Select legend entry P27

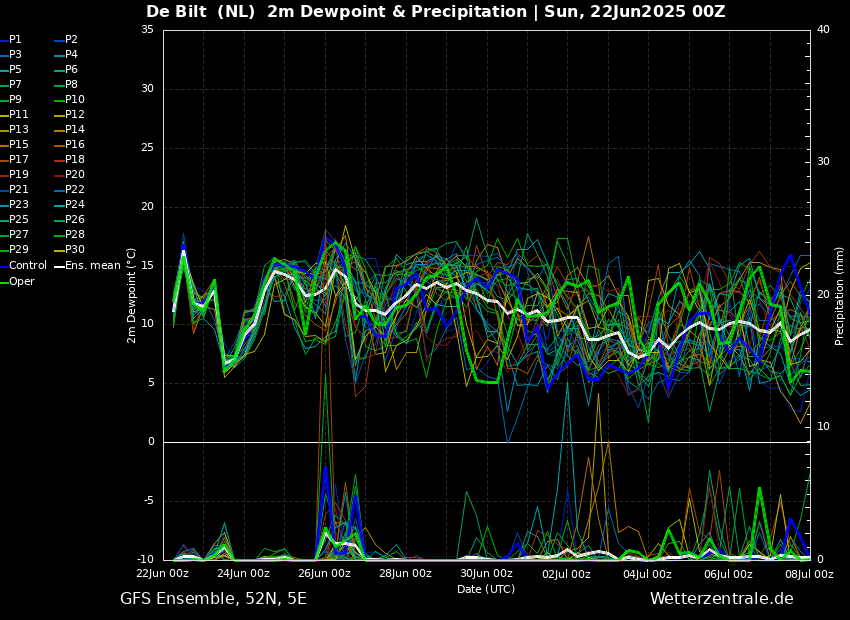[x=14, y=235]
